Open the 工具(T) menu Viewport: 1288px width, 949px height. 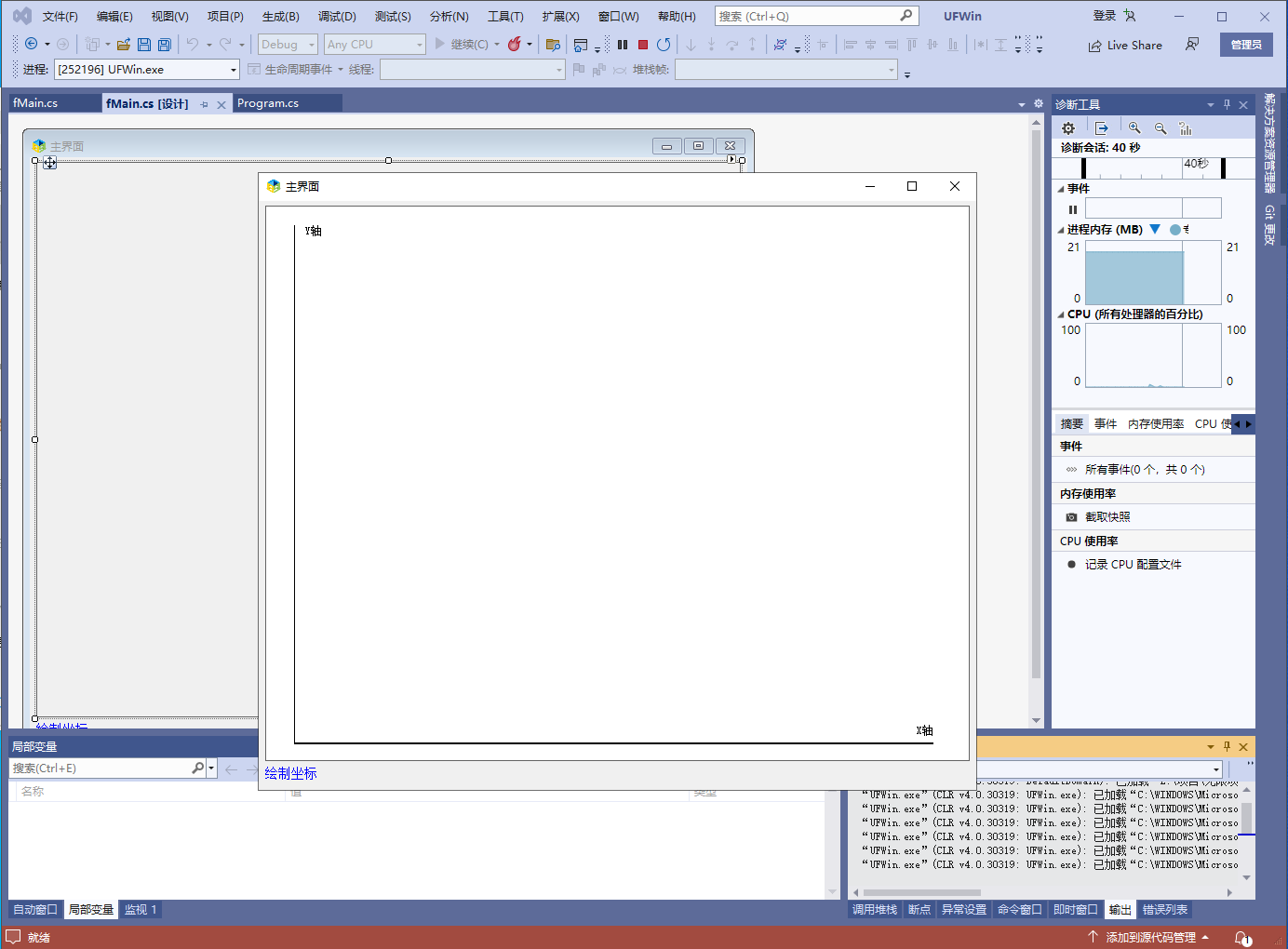505,16
